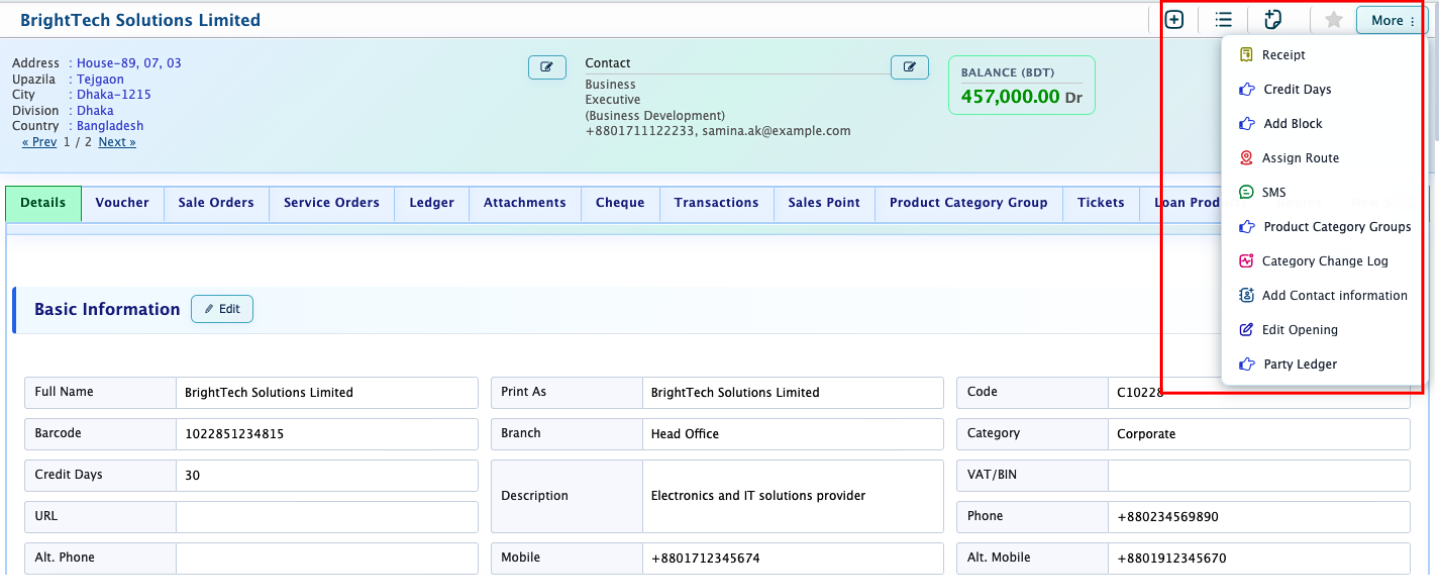
Task: Click the Add Contact information icon
Action: point(1246,295)
